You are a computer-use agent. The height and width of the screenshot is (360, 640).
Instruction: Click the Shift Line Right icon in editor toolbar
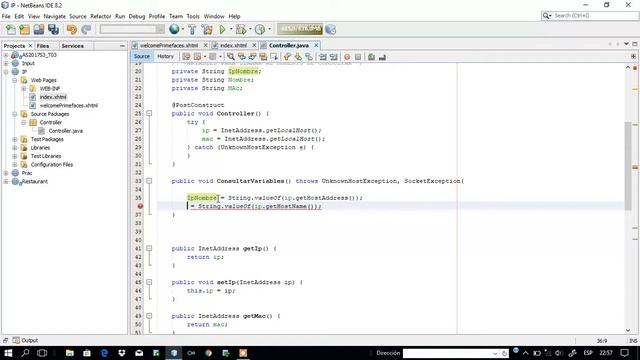click(333, 57)
